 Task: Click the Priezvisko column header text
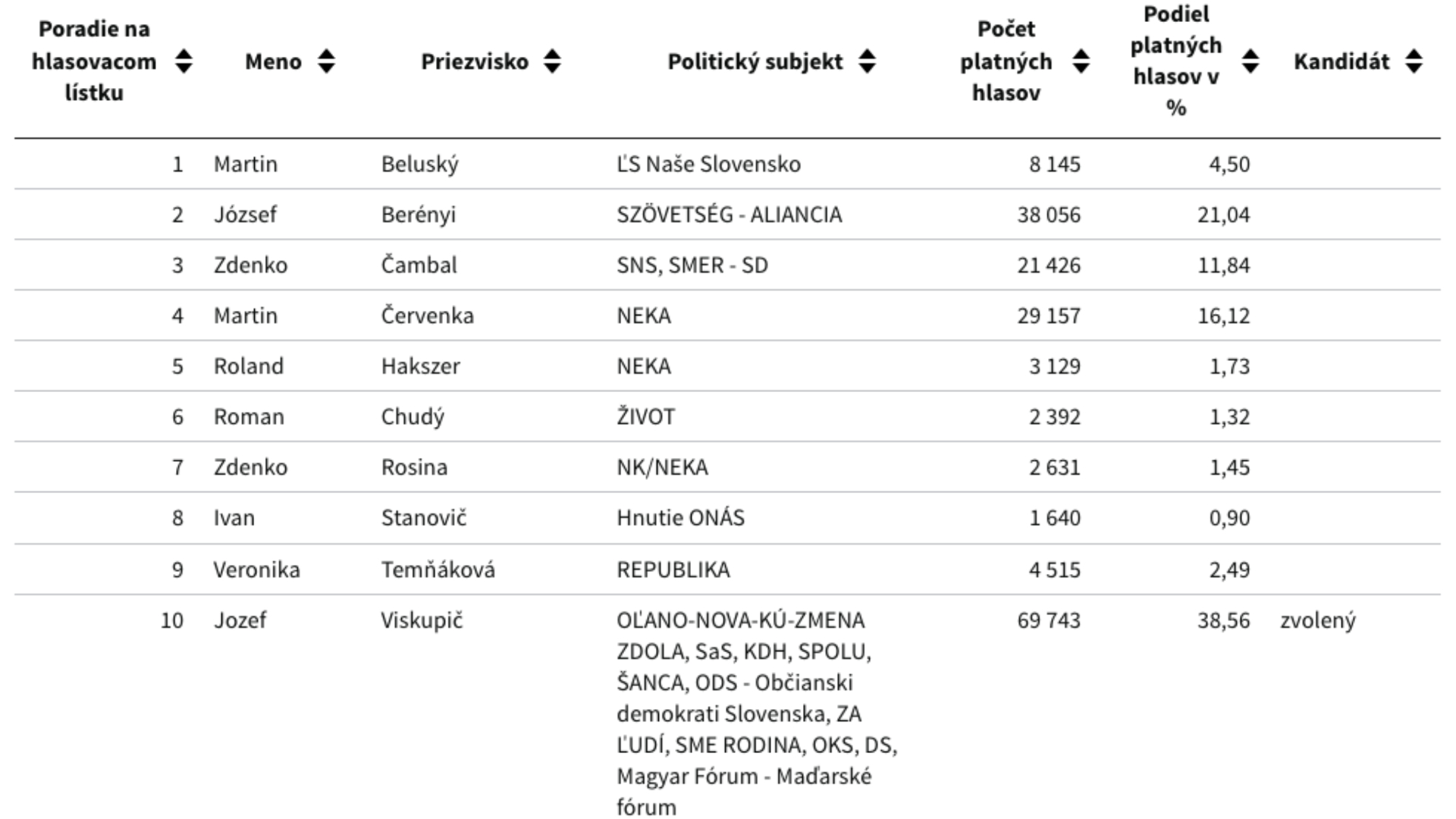(475, 61)
